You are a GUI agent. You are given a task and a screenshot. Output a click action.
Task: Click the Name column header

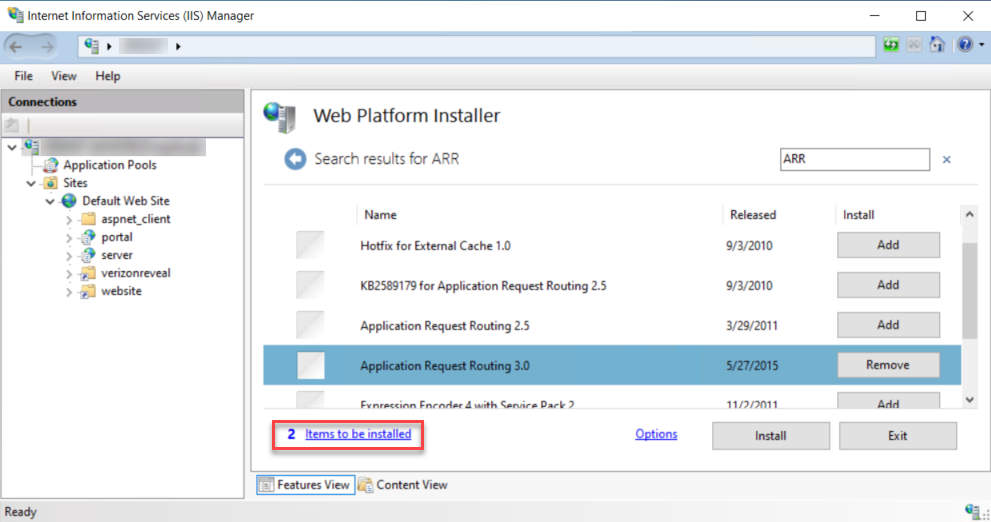click(x=380, y=215)
